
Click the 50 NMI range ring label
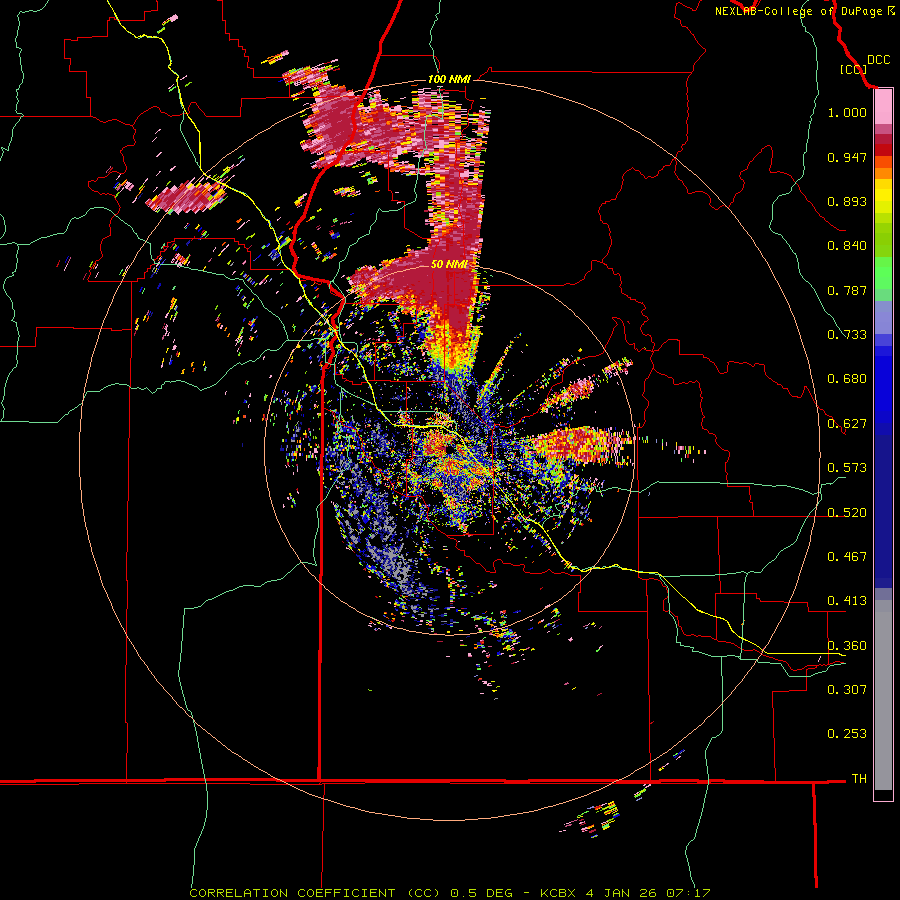(449, 264)
